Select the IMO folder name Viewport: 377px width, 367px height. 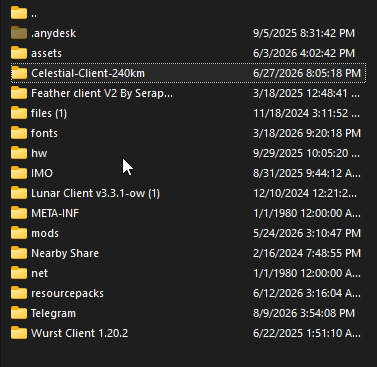(x=42, y=173)
